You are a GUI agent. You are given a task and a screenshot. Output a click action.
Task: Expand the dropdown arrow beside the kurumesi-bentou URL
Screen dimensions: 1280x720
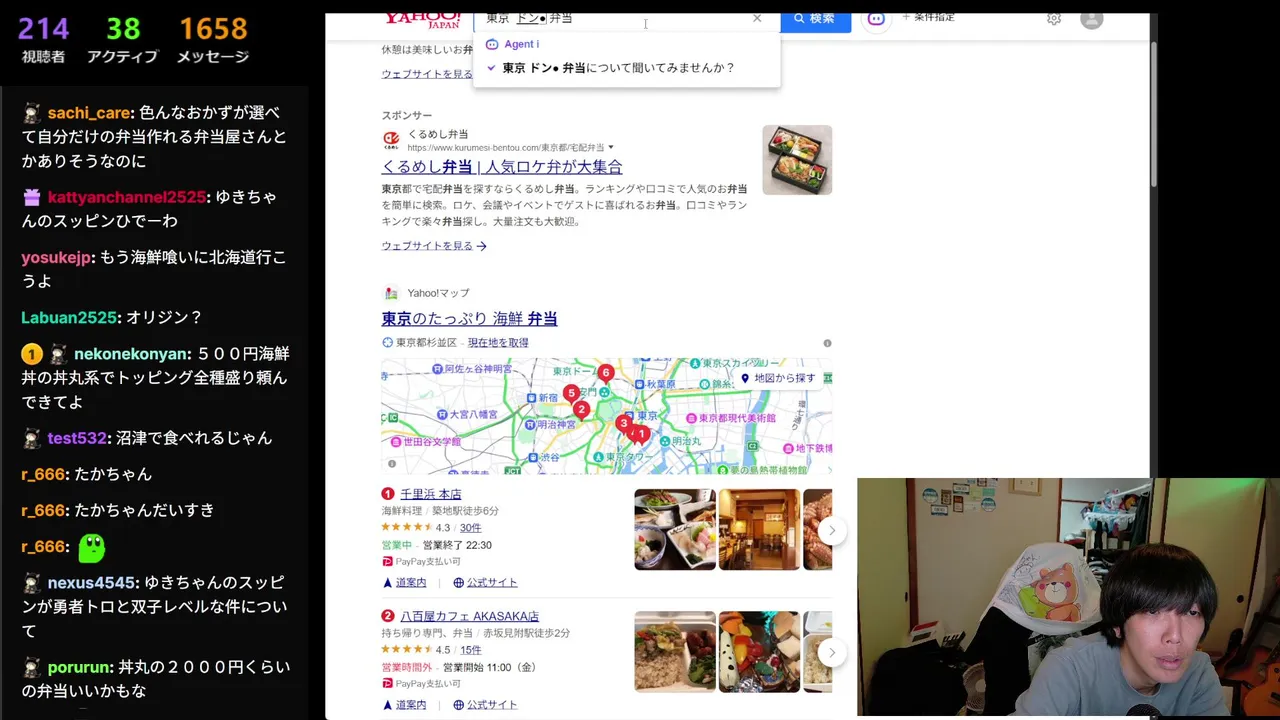(x=611, y=148)
